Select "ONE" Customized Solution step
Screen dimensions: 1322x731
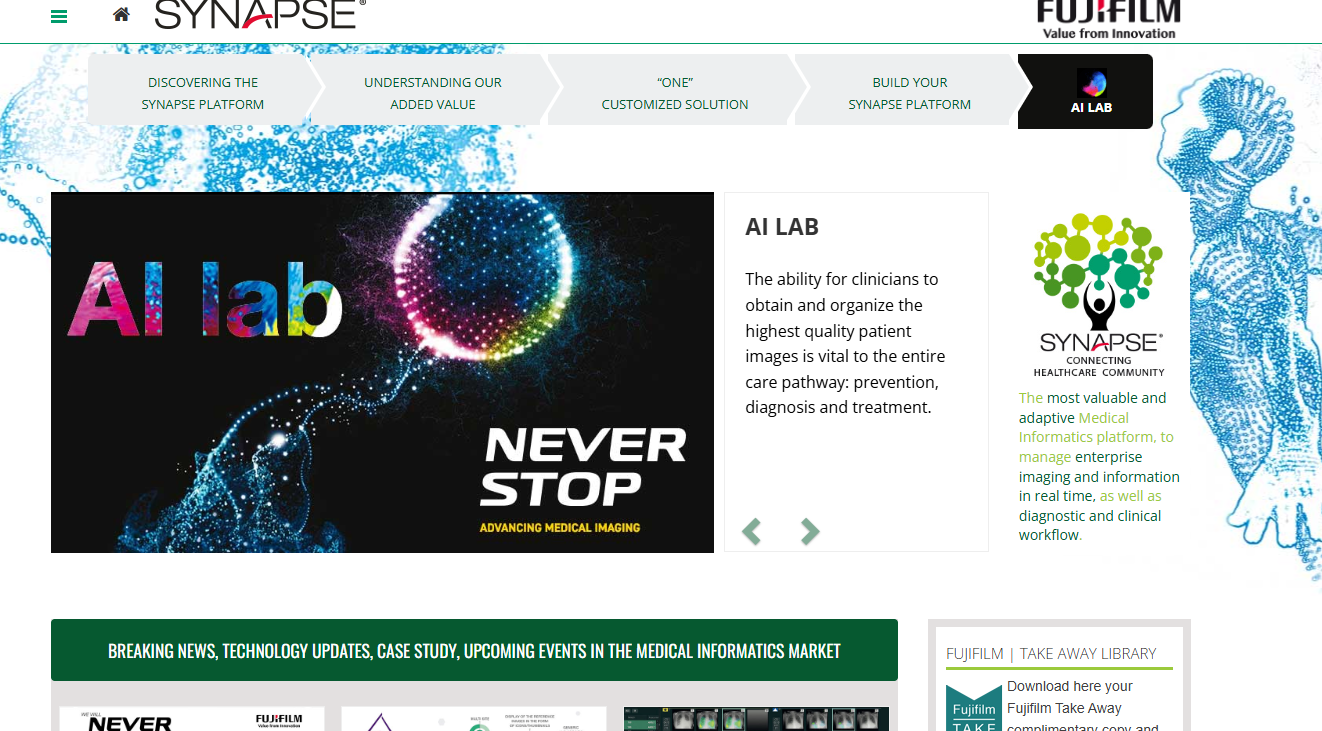click(x=675, y=93)
